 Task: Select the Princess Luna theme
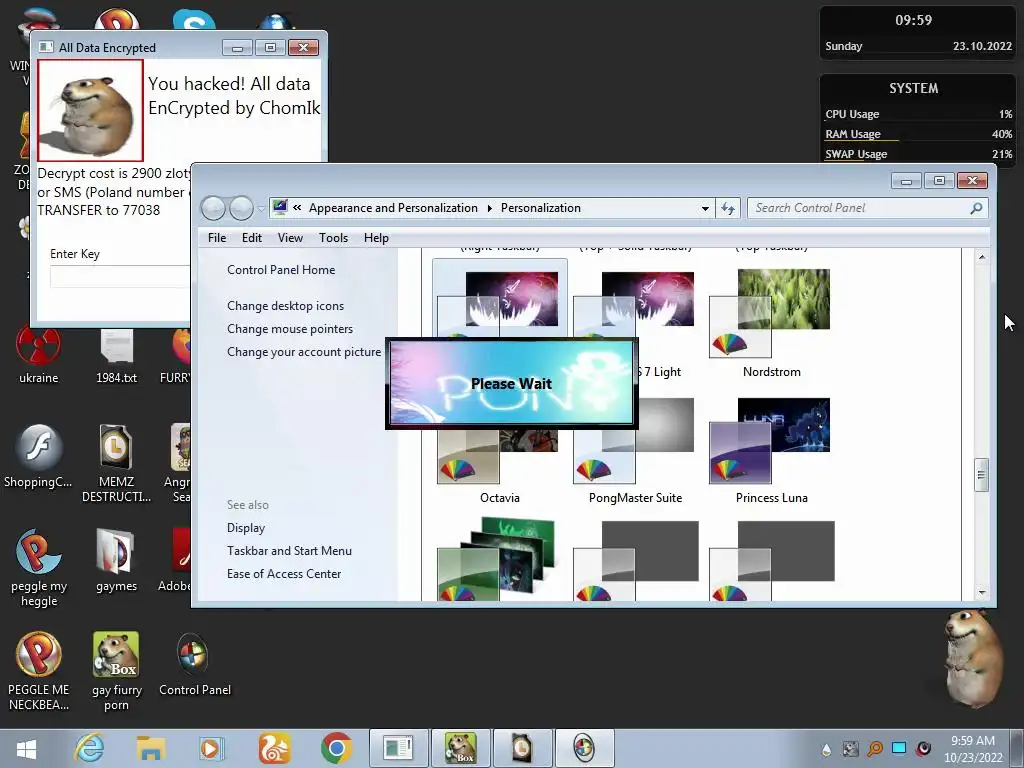coord(771,450)
